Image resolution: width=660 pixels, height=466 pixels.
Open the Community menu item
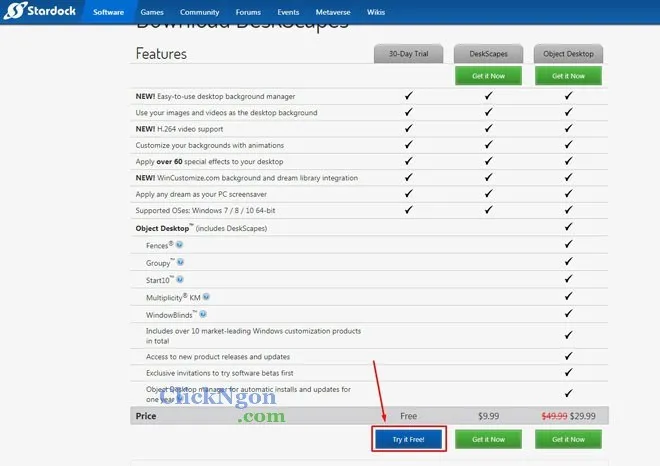tap(199, 13)
